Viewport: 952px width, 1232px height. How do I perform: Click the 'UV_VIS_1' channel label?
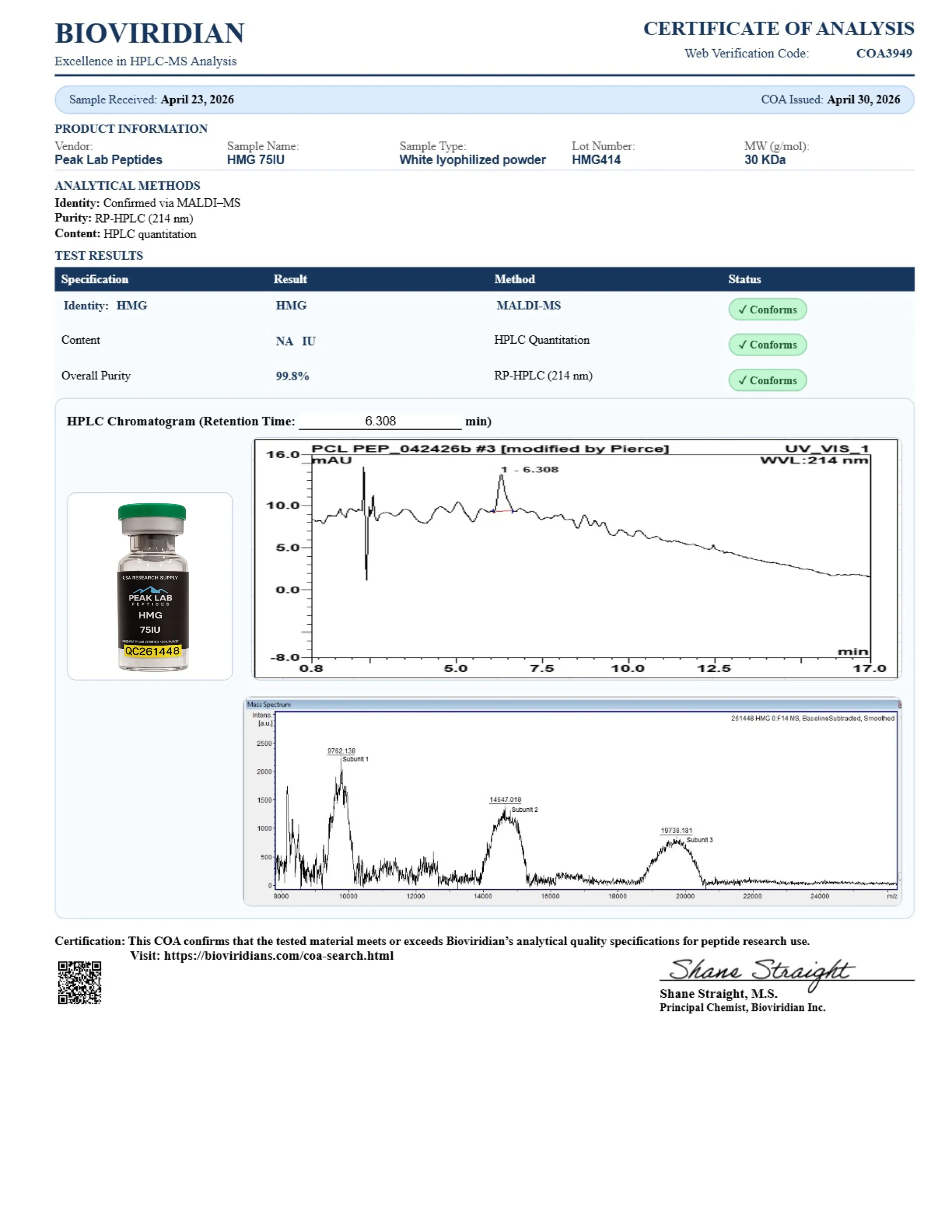pyautogui.click(x=827, y=449)
